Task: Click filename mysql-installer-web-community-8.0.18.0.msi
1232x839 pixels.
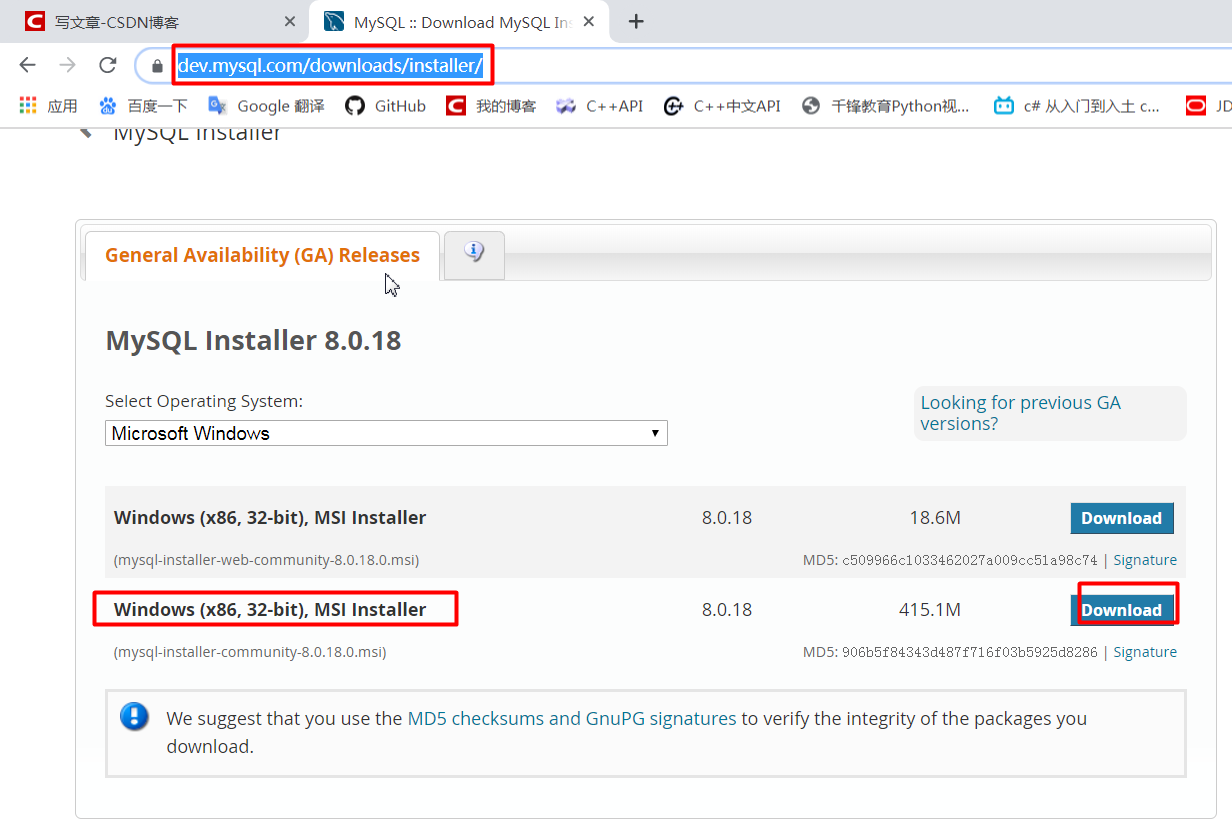Action: [x=266, y=560]
